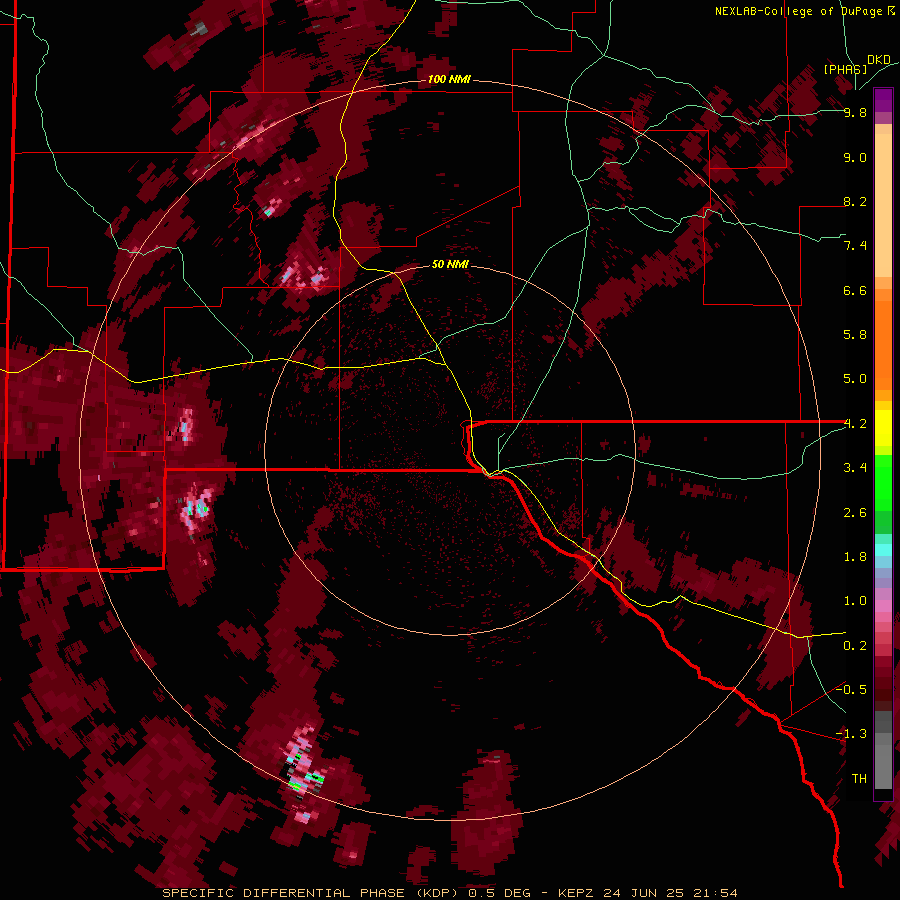Select the 2.6 value on the color scale

[855, 513]
